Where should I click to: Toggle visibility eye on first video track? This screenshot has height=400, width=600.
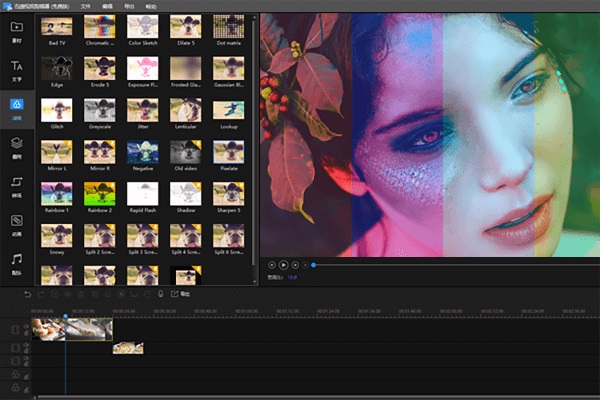26,327
